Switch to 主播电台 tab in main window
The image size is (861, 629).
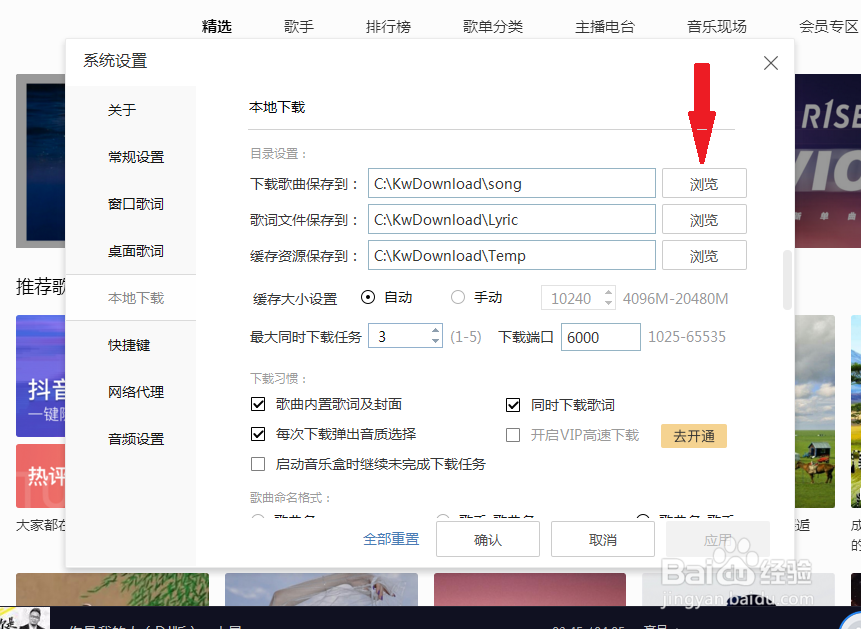click(605, 26)
